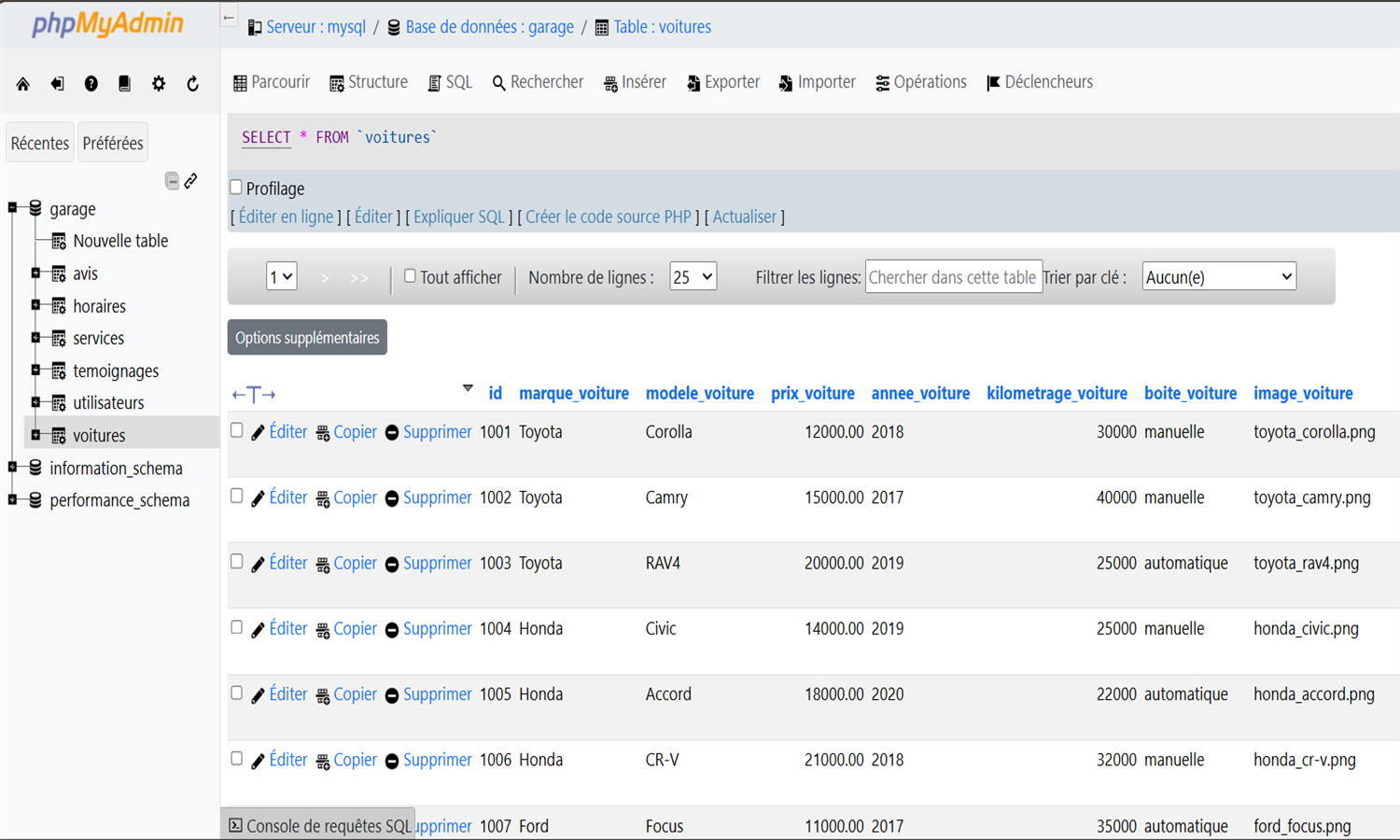Sort by prix_voiture column header
Viewport: 1400px width, 840px height.
coord(812,393)
